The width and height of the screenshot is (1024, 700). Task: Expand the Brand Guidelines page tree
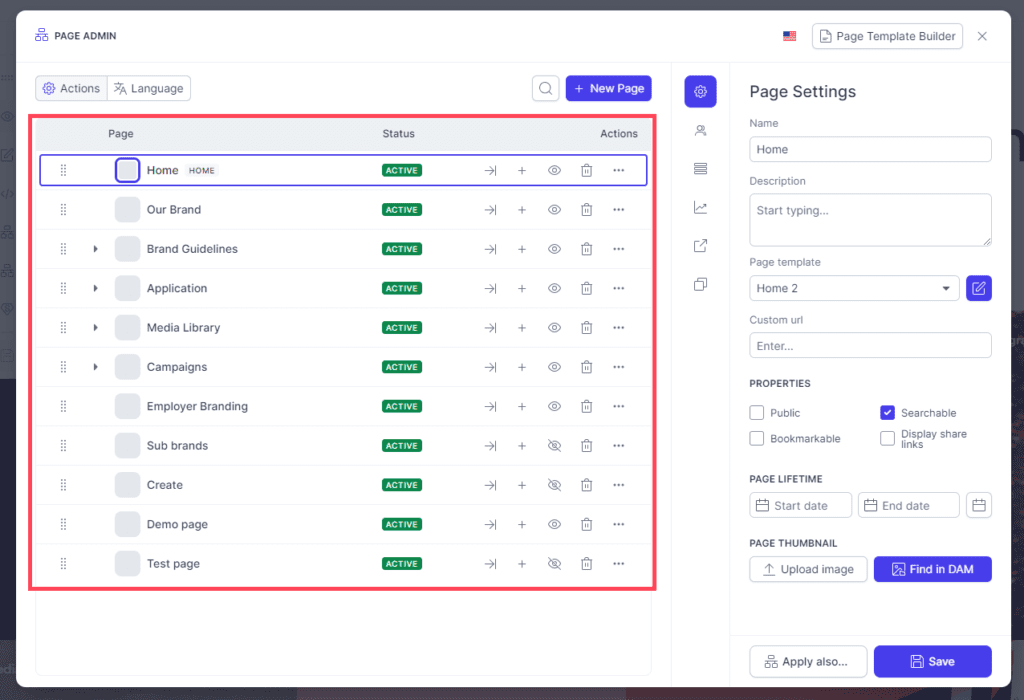click(95, 249)
